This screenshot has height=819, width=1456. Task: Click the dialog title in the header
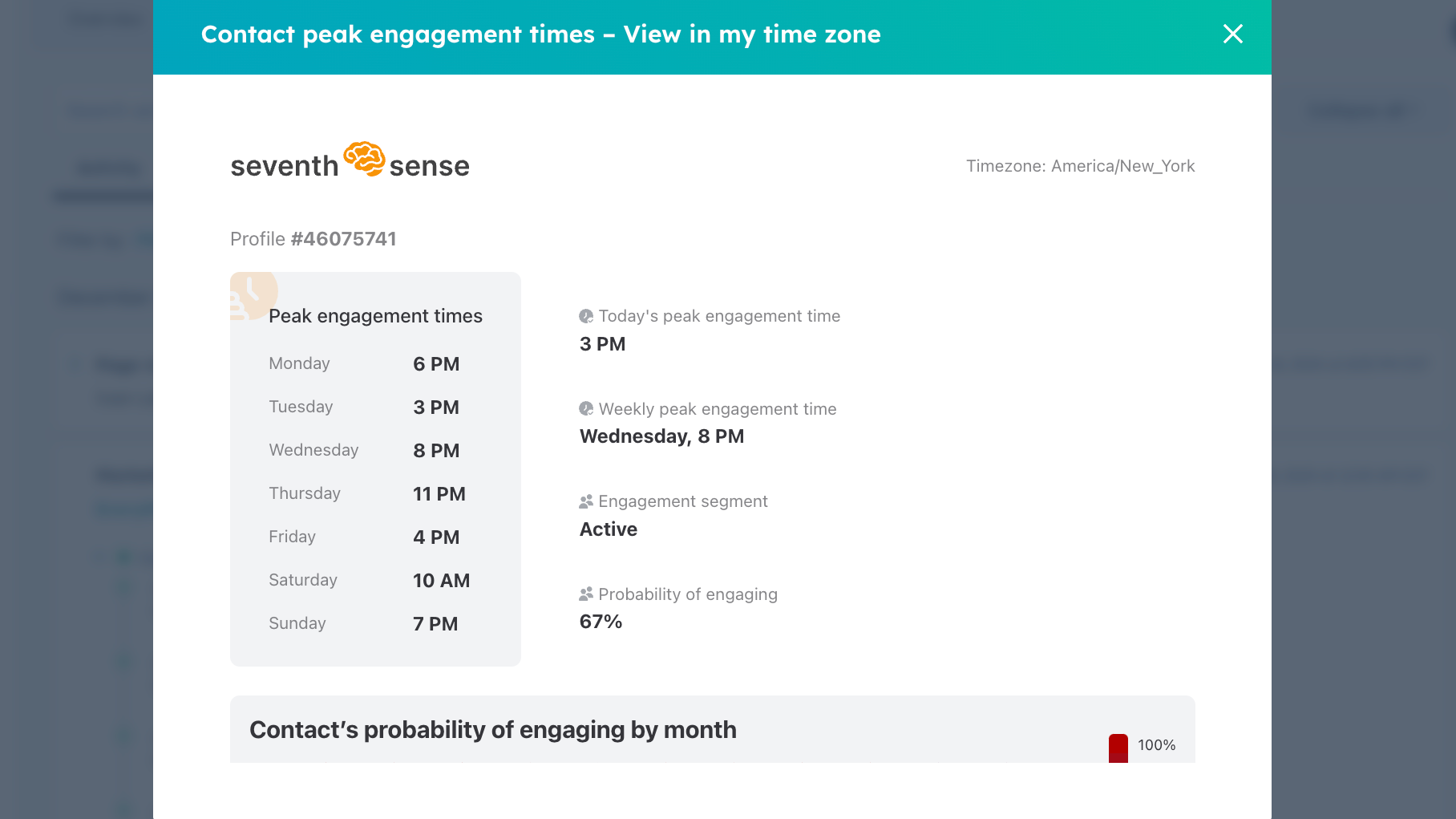click(x=540, y=34)
